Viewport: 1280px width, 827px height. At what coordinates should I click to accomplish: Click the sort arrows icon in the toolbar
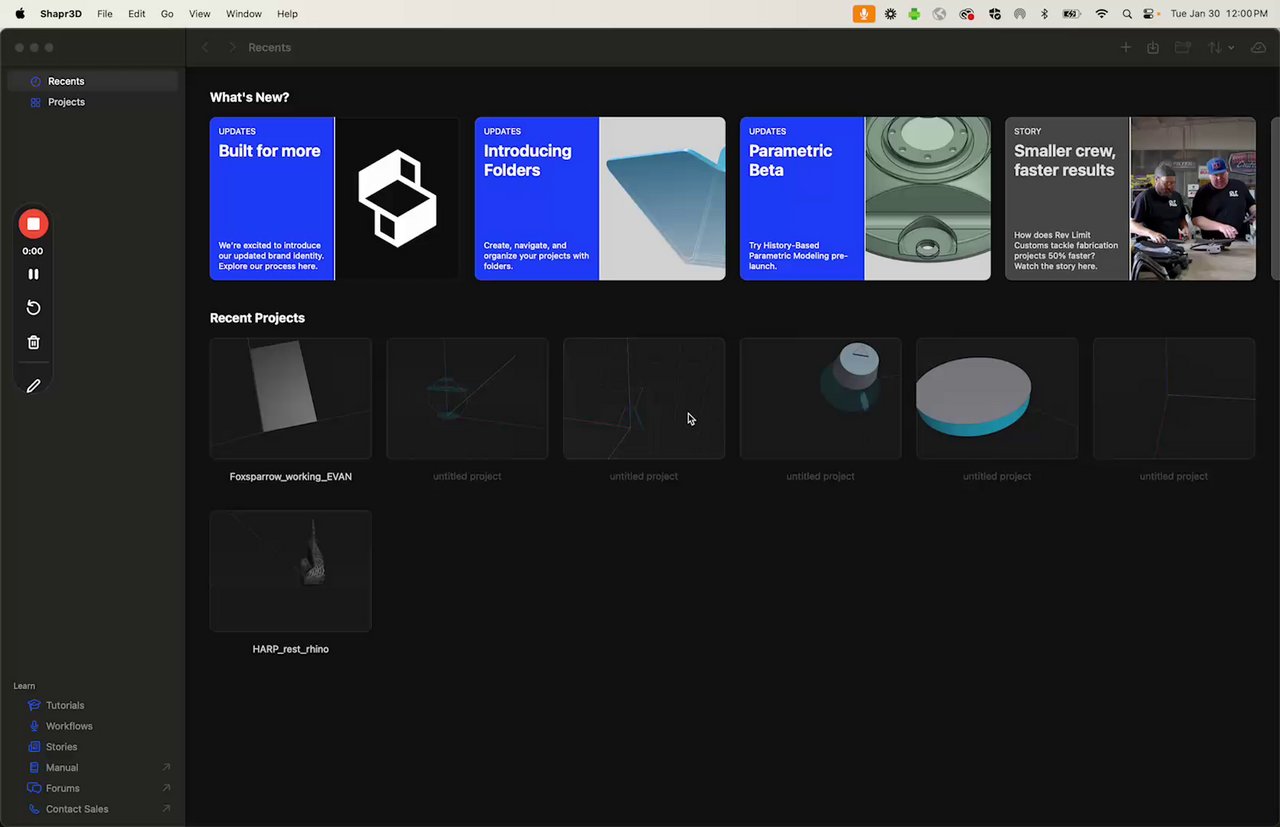pos(1215,48)
